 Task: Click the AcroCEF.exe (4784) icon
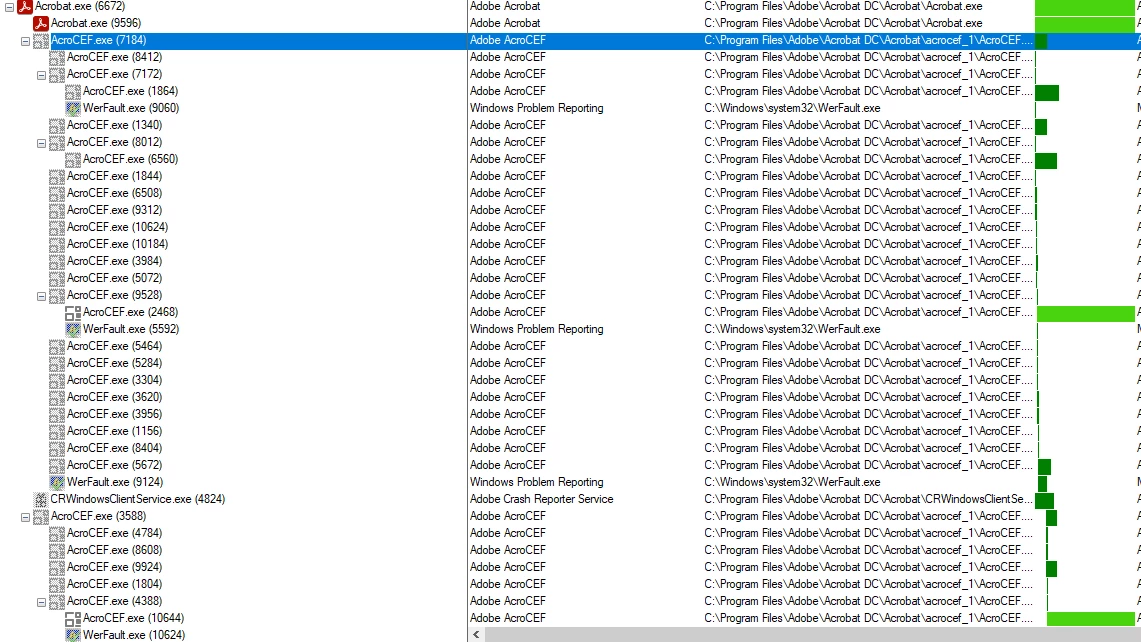pyautogui.click(x=57, y=534)
